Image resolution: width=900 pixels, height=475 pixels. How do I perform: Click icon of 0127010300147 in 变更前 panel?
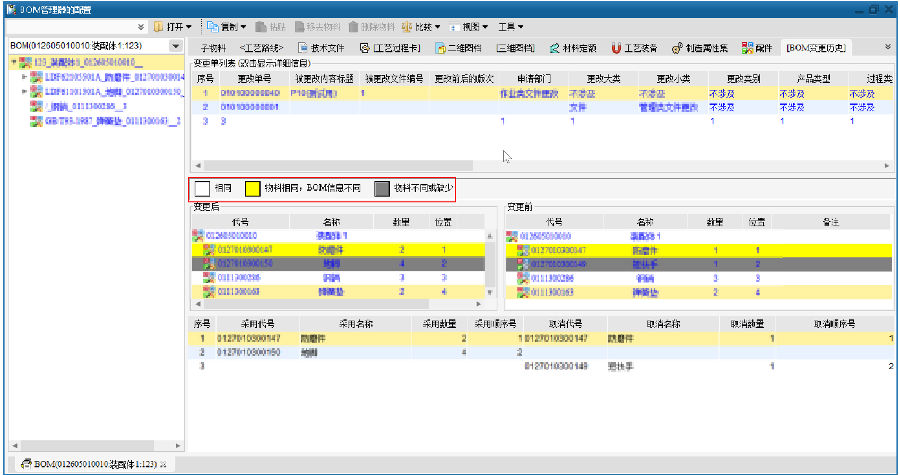point(523,250)
